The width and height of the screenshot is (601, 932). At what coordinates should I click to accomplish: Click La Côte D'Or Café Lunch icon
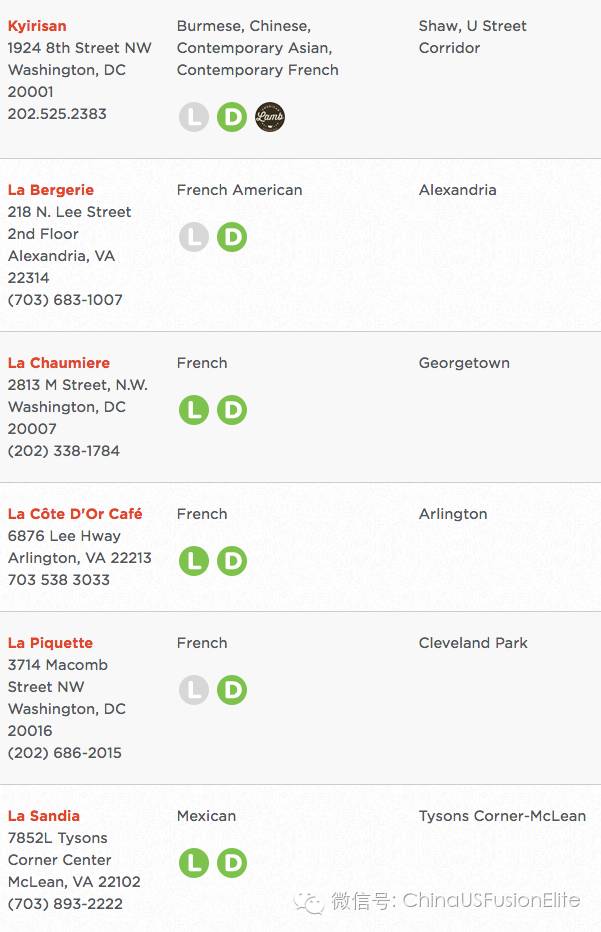click(194, 561)
